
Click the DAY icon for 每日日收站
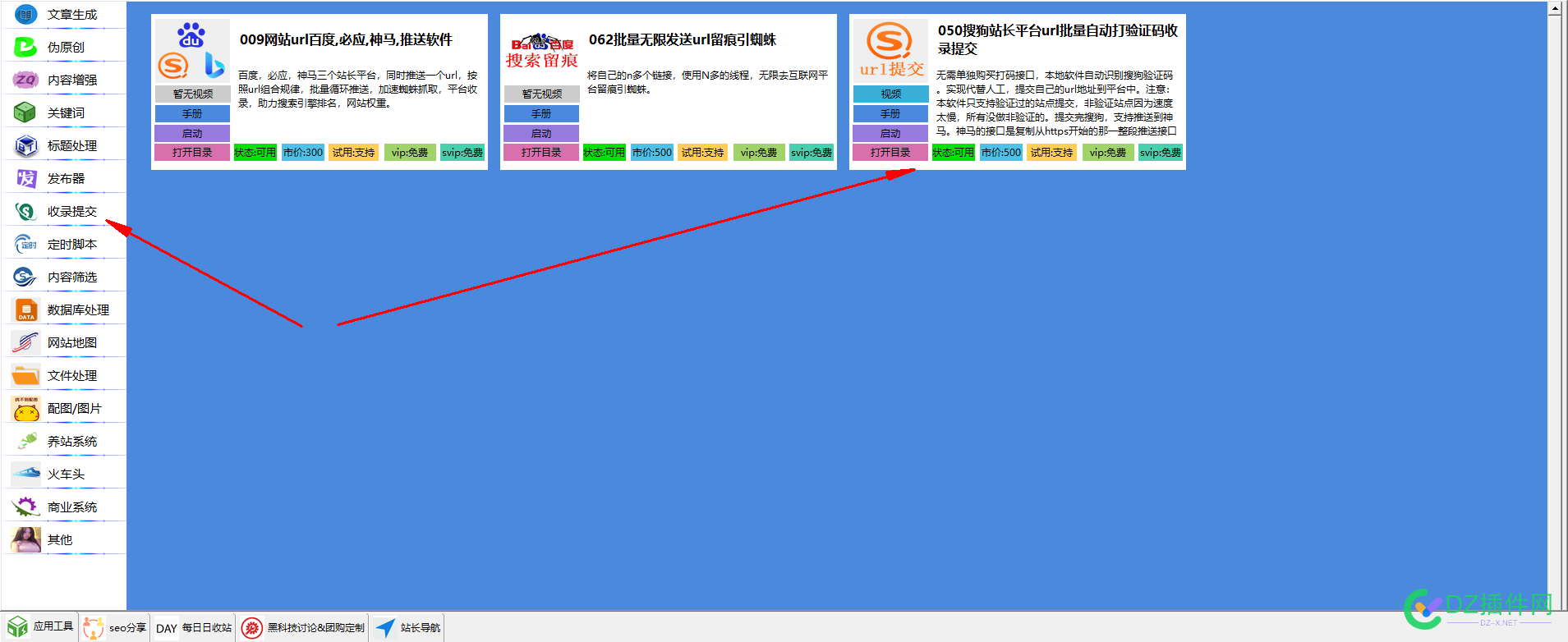[x=167, y=628]
